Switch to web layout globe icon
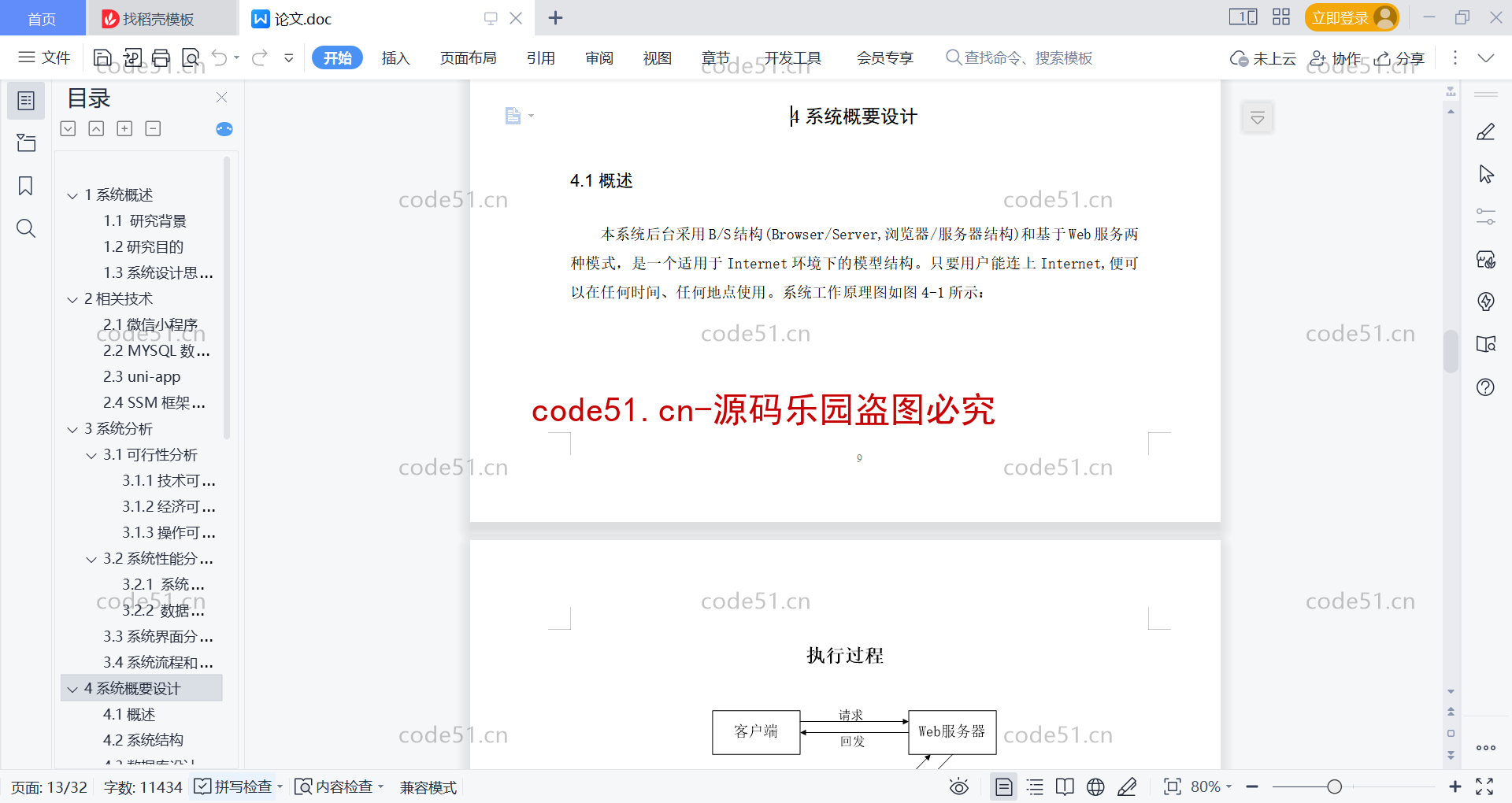 1095,786
